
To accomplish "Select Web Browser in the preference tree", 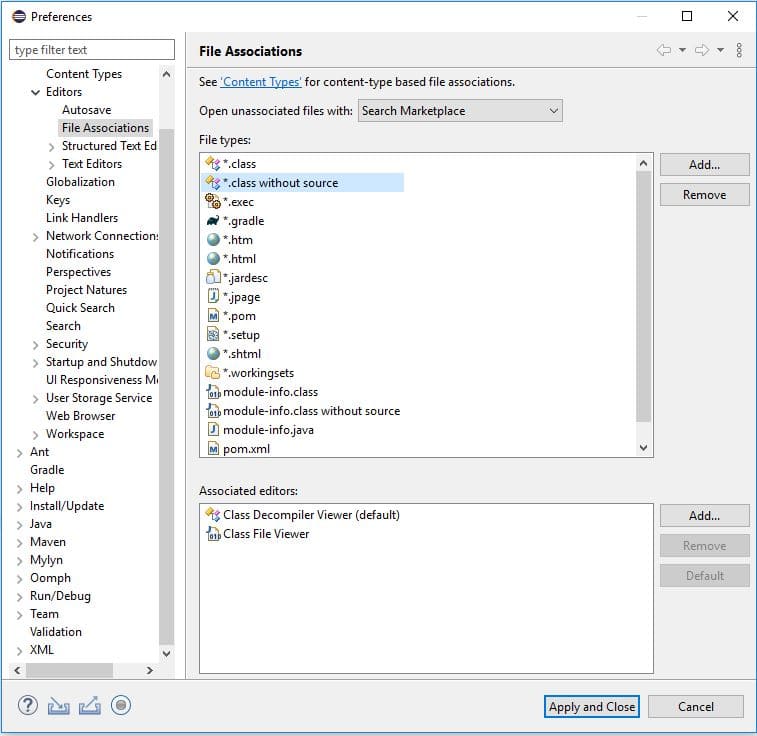I will 81,416.
